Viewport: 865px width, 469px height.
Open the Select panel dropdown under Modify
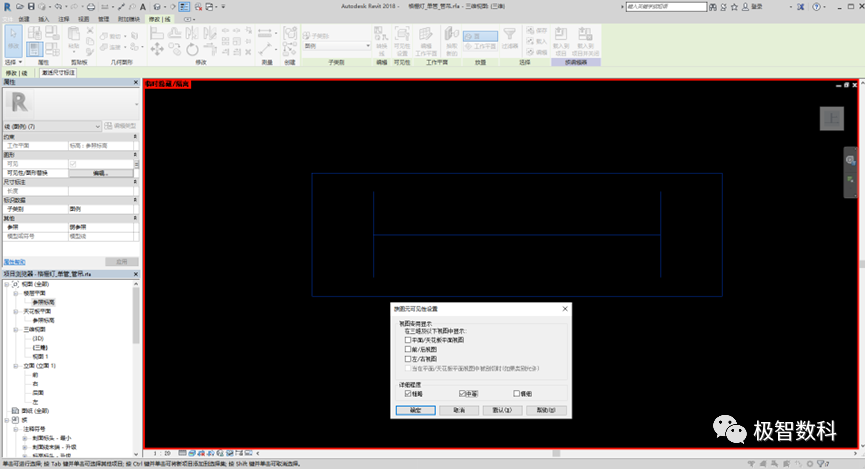[13, 62]
